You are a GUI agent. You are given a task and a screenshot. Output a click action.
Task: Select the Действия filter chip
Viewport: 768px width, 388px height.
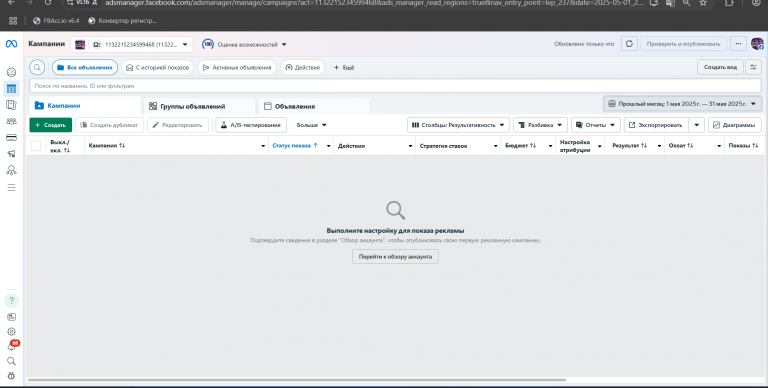pos(303,68)
